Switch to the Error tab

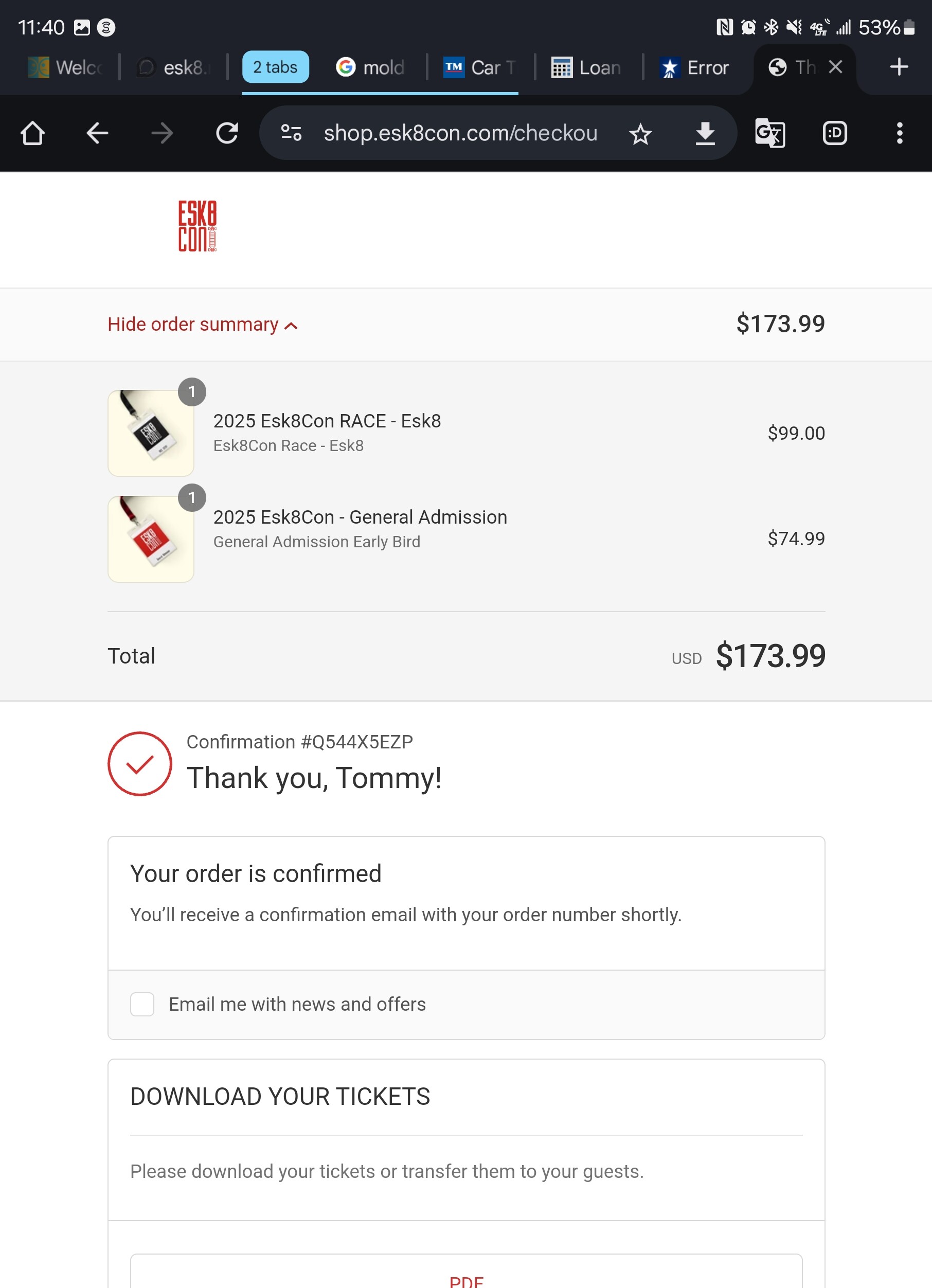coord(694,67)
